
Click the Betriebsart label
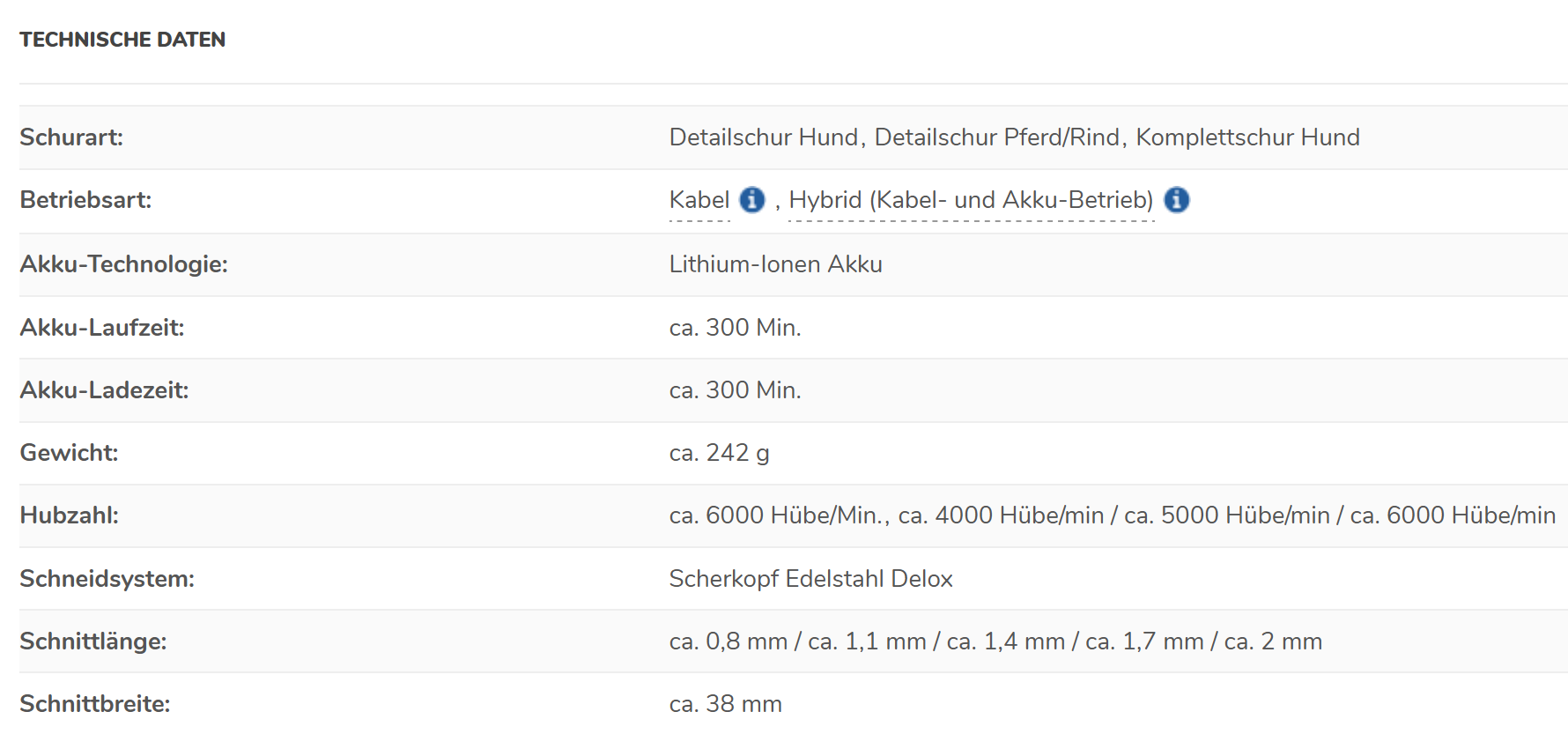click(x=85, y=200)
